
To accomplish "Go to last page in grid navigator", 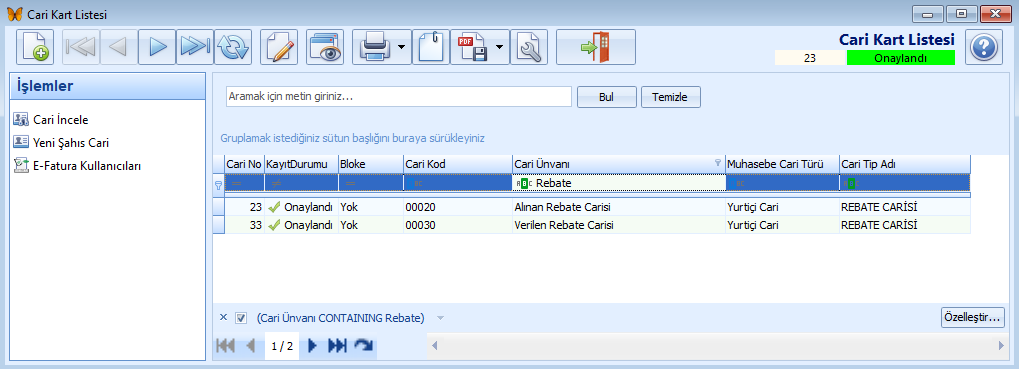I will (x=337, y=346).
